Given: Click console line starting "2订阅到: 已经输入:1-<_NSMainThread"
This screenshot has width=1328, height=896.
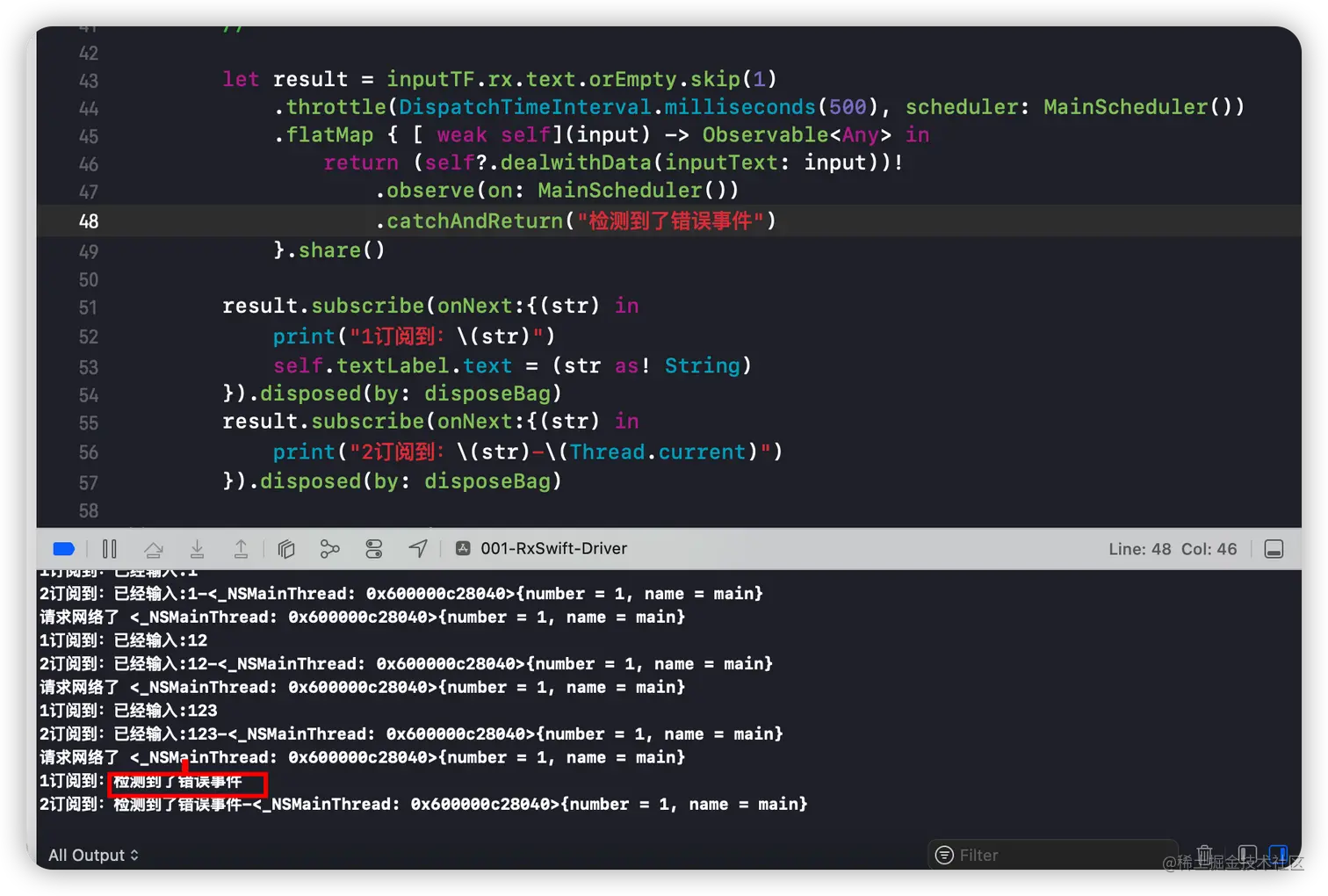Looking at the screenshot, I should (401, 594).
